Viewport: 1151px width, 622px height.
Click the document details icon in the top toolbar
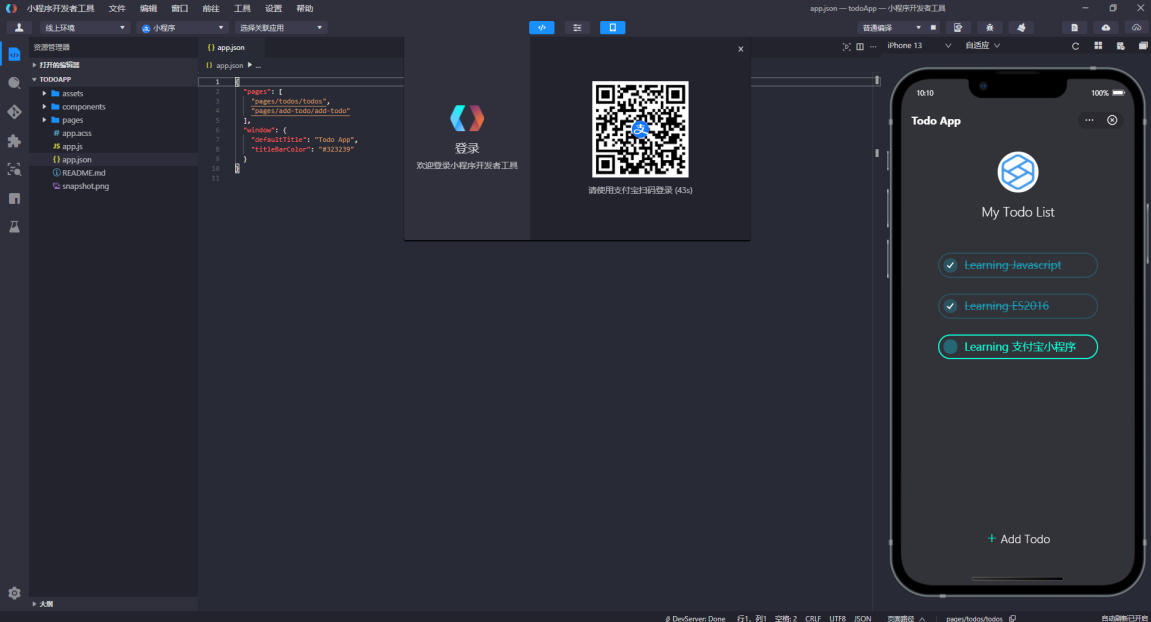[x=1075, y=28]
